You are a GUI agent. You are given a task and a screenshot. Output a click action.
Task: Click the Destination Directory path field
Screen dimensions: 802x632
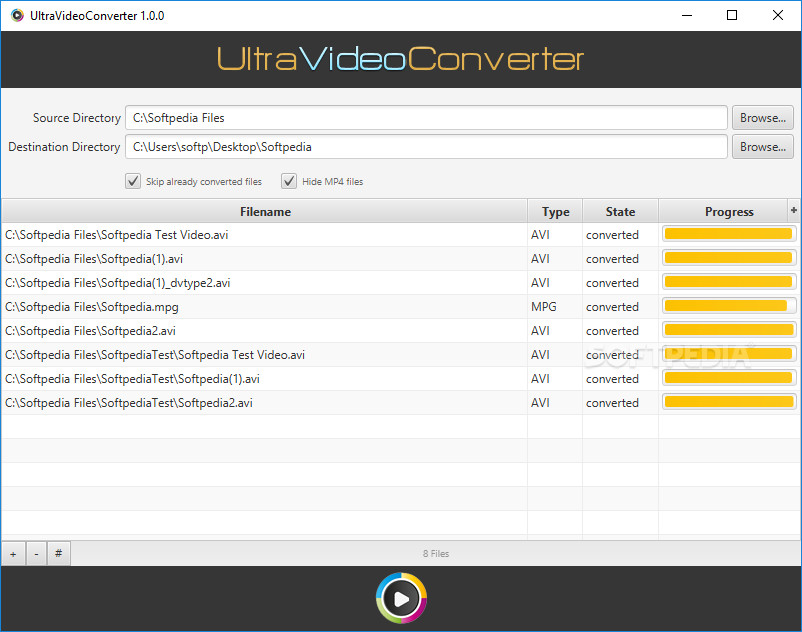(x=426, y=147)
